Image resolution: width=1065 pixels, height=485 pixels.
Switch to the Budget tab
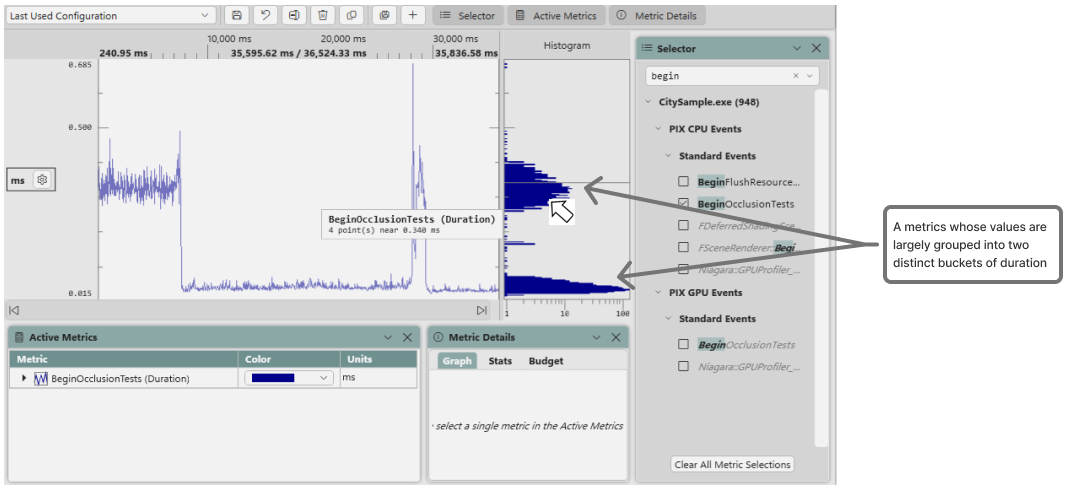coord(546,361)
